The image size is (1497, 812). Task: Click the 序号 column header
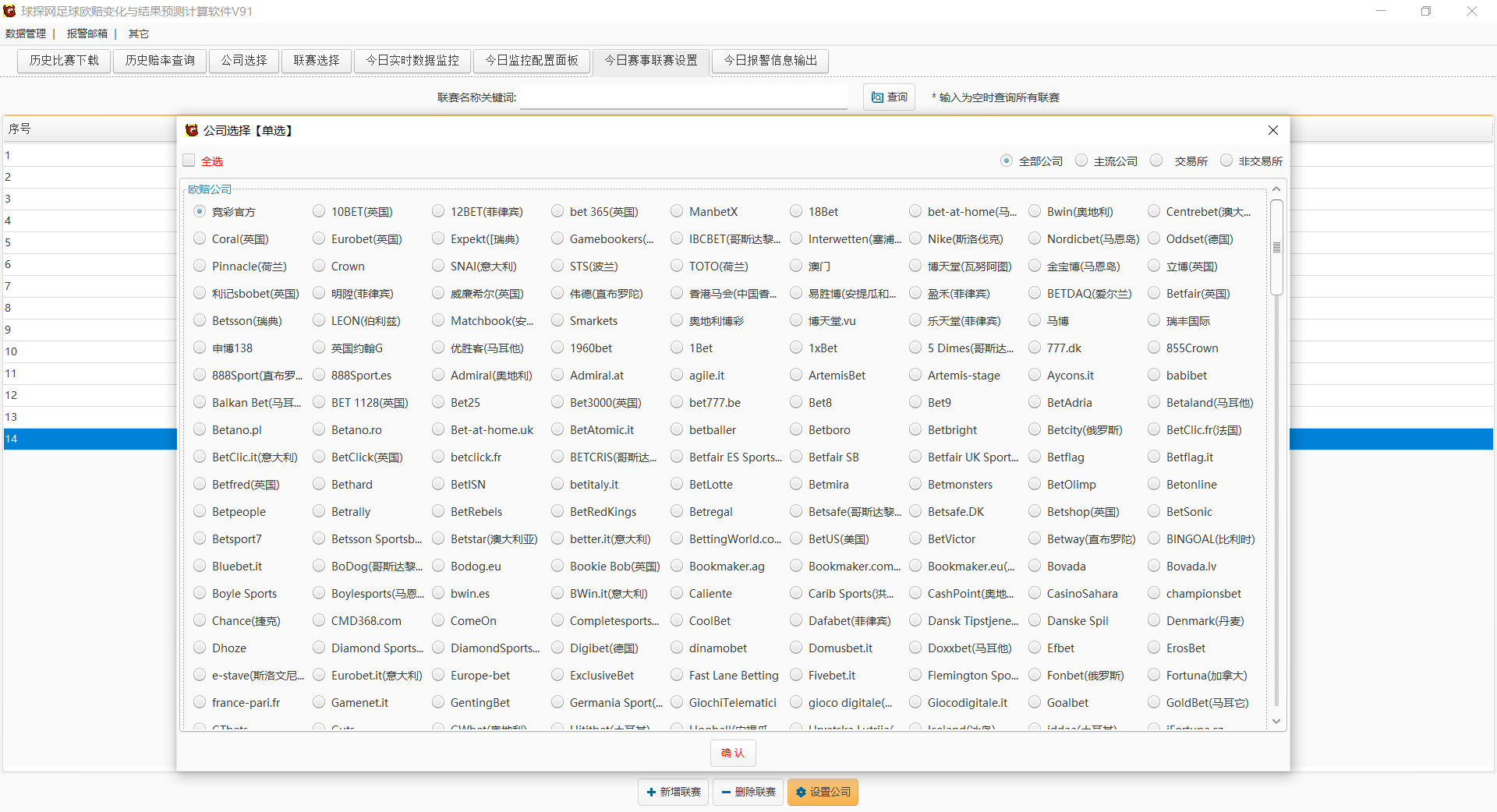click(90, 129)
